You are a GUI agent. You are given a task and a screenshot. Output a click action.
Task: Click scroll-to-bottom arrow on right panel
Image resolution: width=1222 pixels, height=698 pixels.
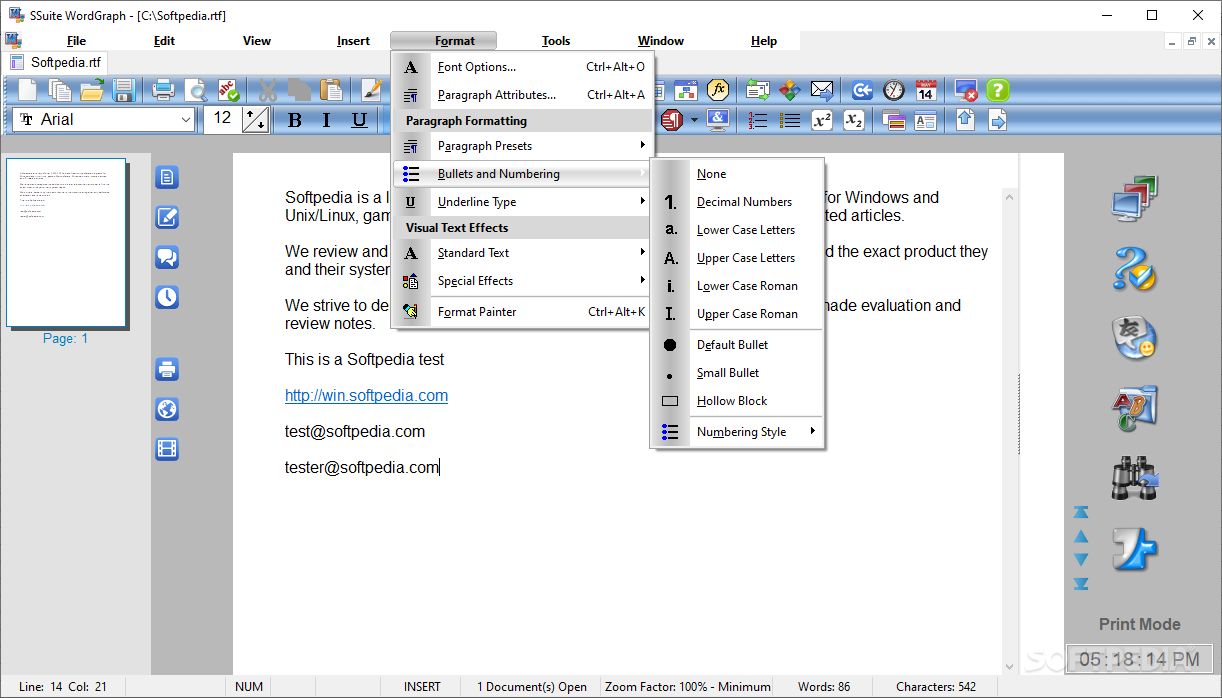pos(1081,584)
